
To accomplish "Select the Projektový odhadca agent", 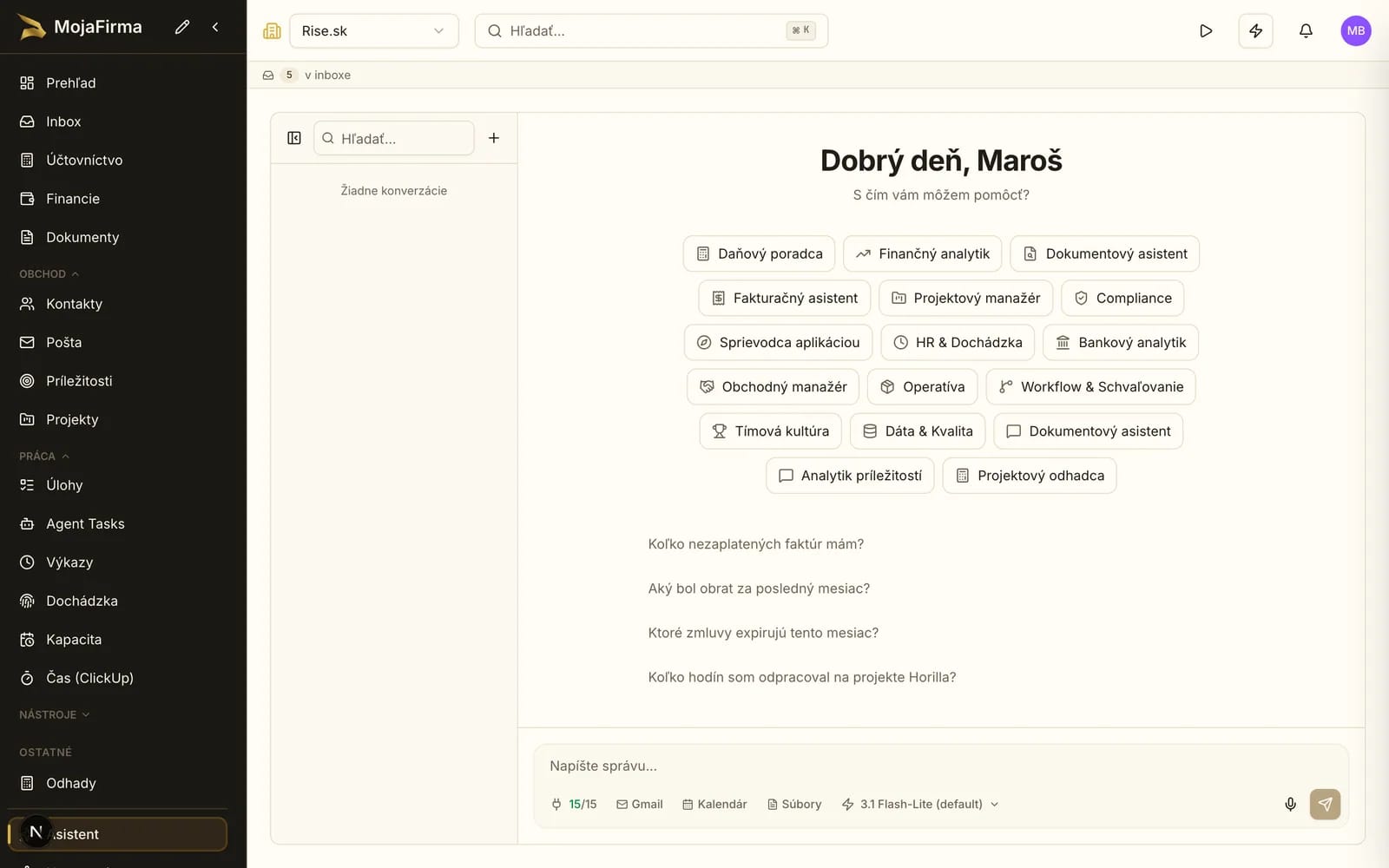I will click(1030, 475).
